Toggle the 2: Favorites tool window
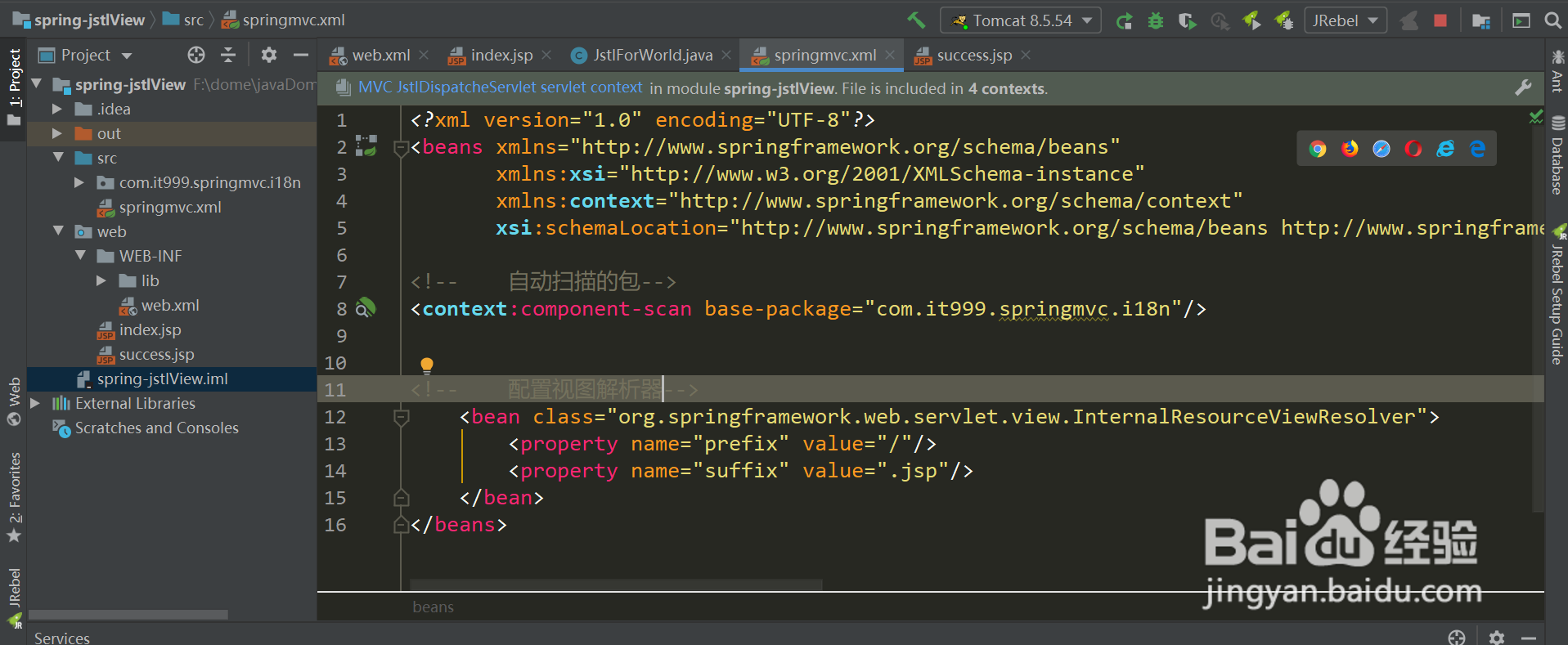Viewport: 1568px width, 645px height. (14, 497)
